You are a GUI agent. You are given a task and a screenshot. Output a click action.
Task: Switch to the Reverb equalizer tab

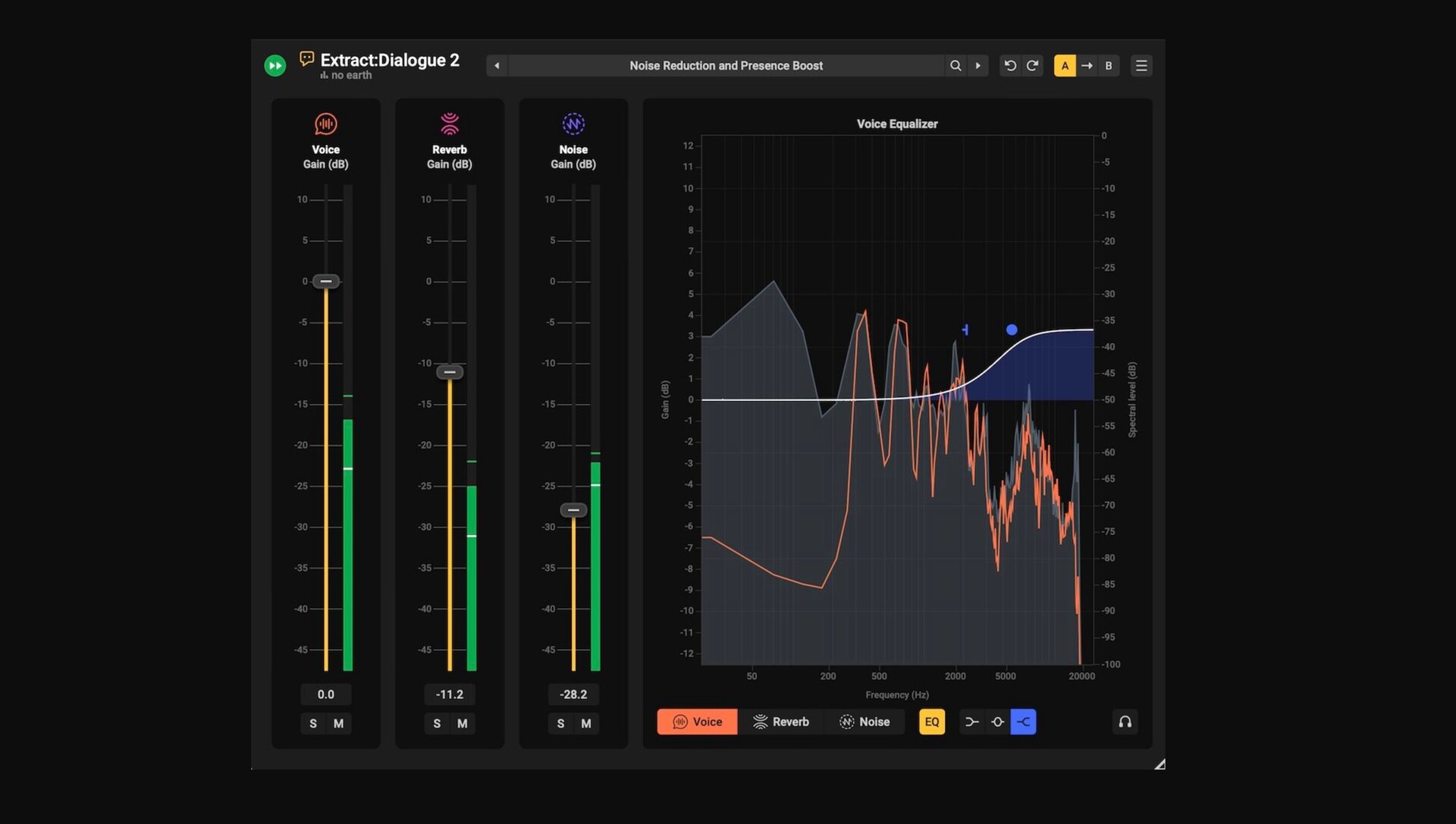pos(780,722)
